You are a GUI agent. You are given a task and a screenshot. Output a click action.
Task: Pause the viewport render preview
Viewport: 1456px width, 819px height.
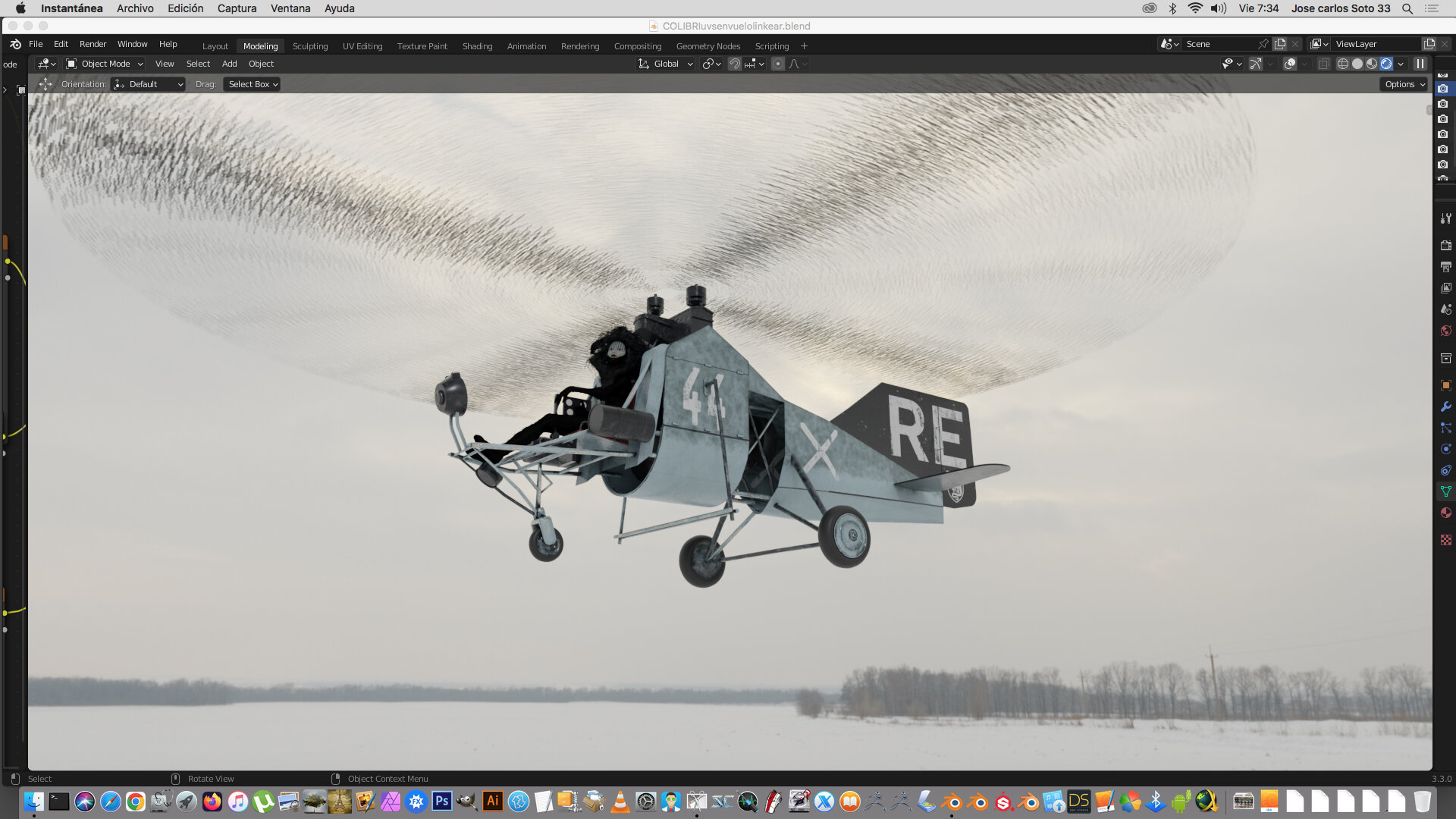tap(1420, 64)
